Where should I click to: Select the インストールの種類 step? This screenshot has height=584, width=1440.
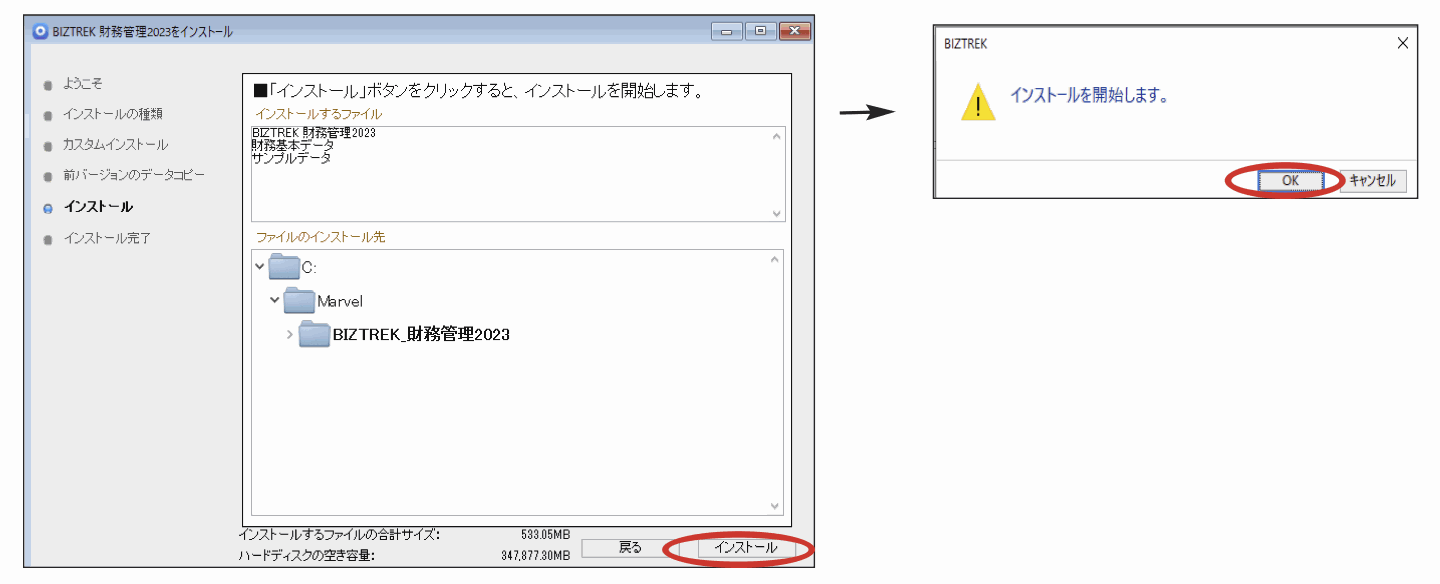[x=112, y=114]
